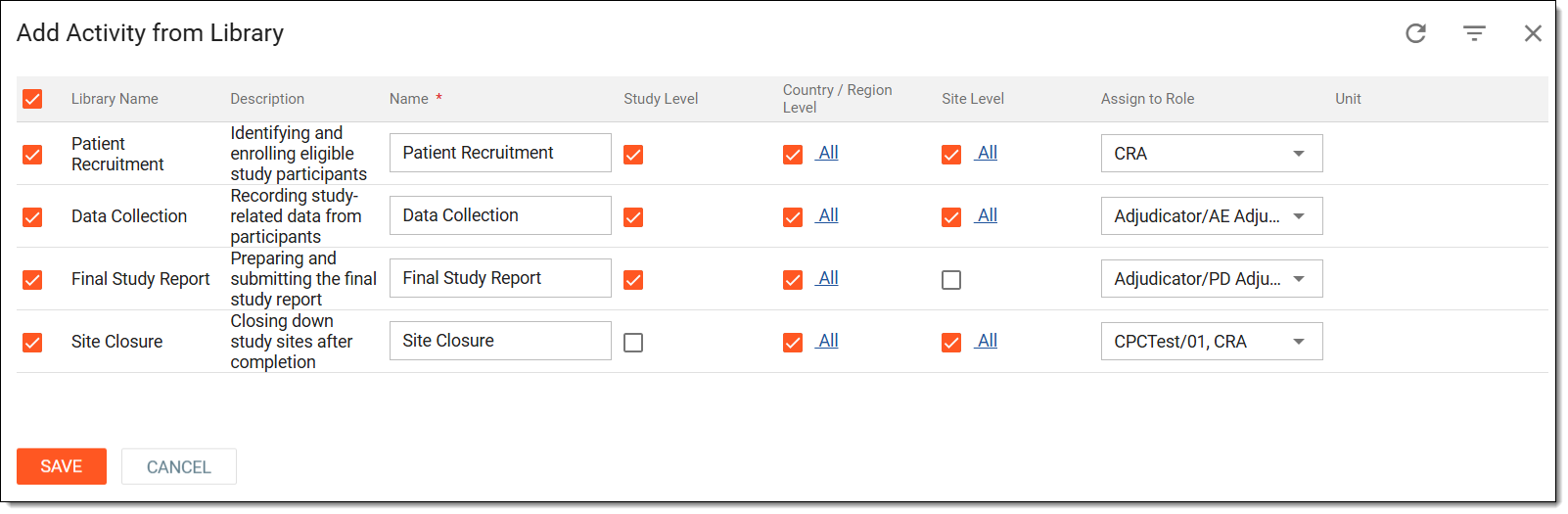Open Site Level All link for Data Collection
This screenshot has width=1568, height=514.
tap(987, 215)
